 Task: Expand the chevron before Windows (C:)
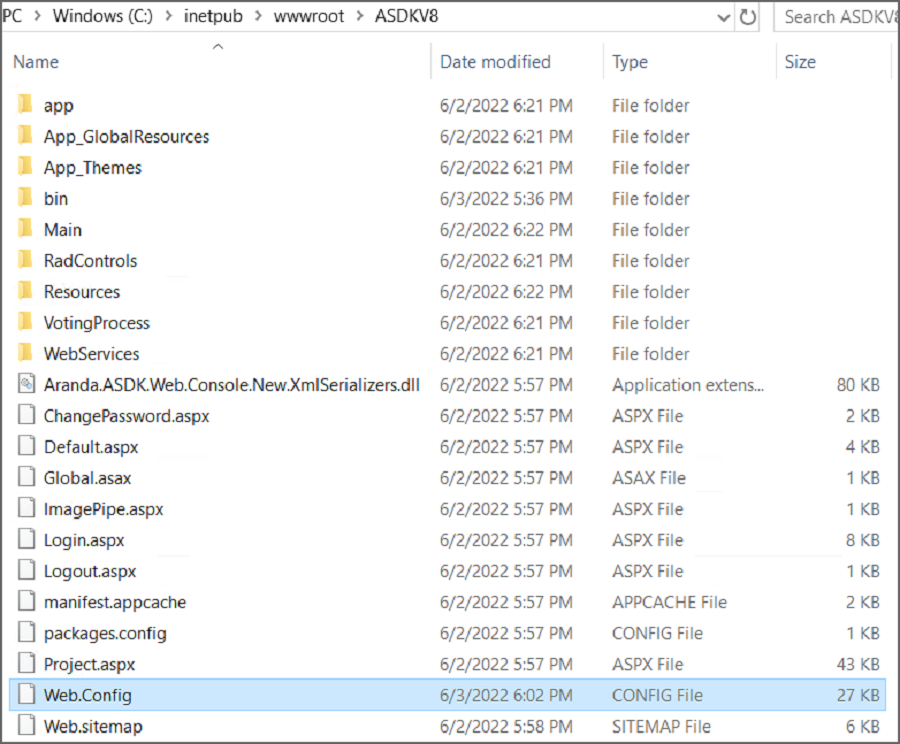[x=37, y=16]
